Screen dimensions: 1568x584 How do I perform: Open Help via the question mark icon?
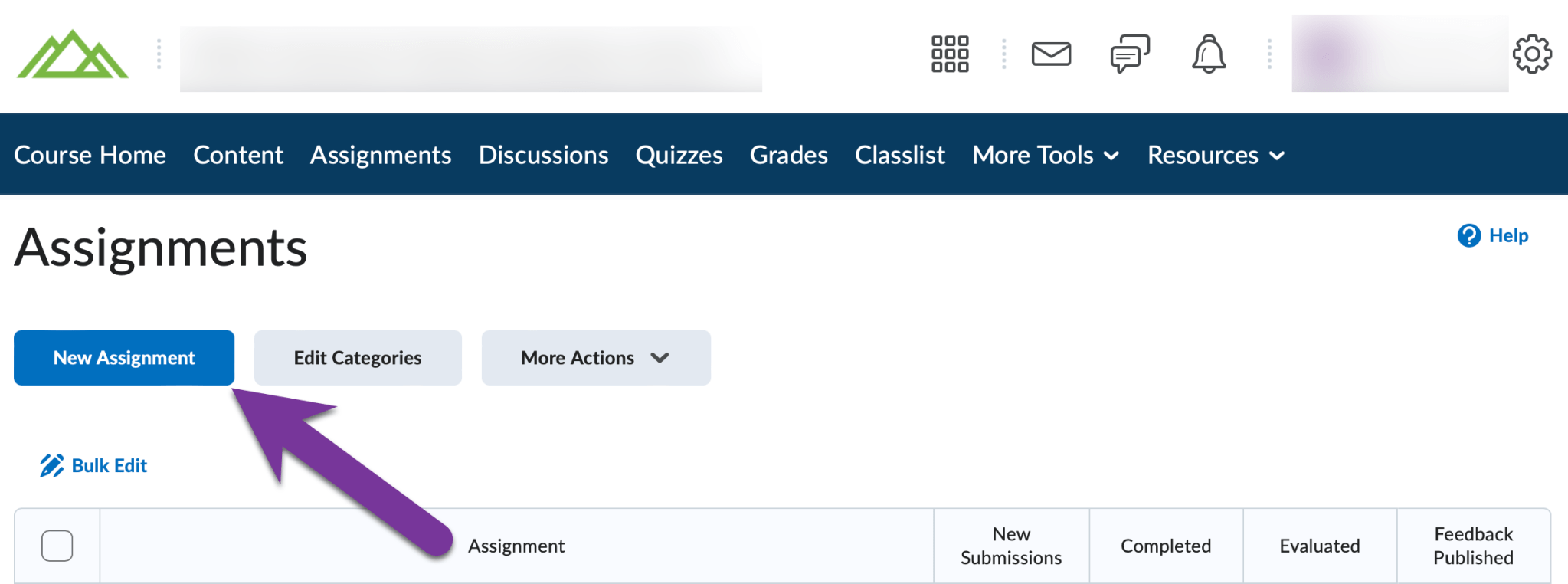pos(1468,235)
